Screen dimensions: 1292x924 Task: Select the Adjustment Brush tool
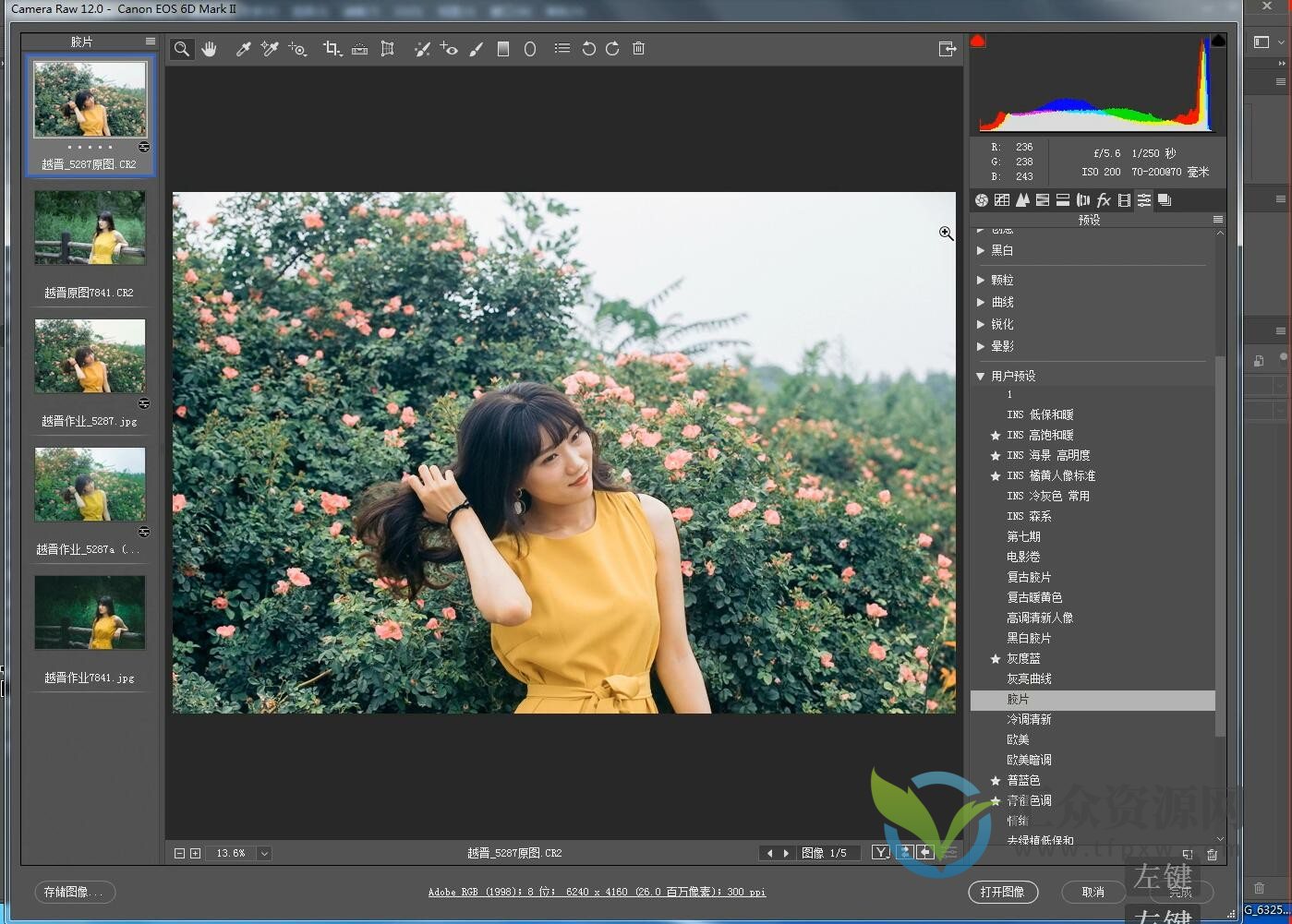pyautogui.click(x=476, y=48)
